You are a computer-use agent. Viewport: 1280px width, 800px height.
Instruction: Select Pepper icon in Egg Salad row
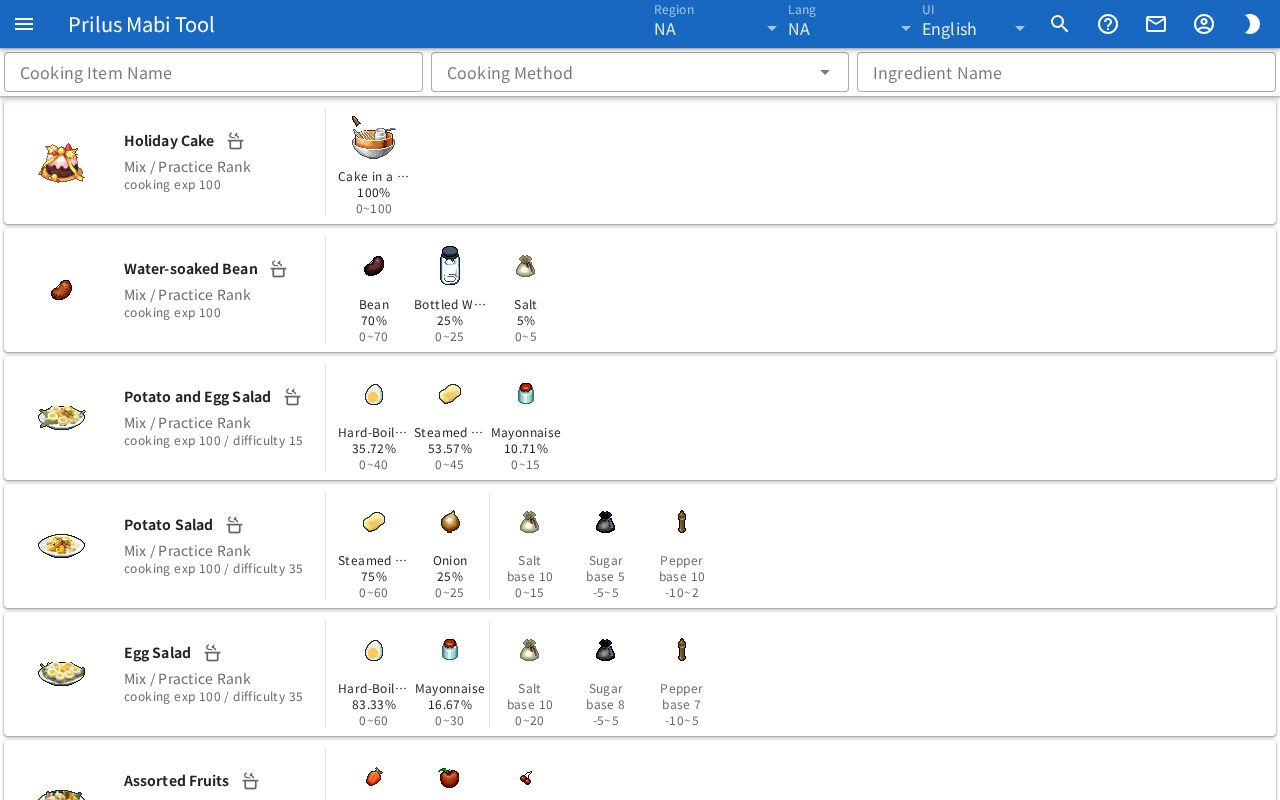[682, 650]
